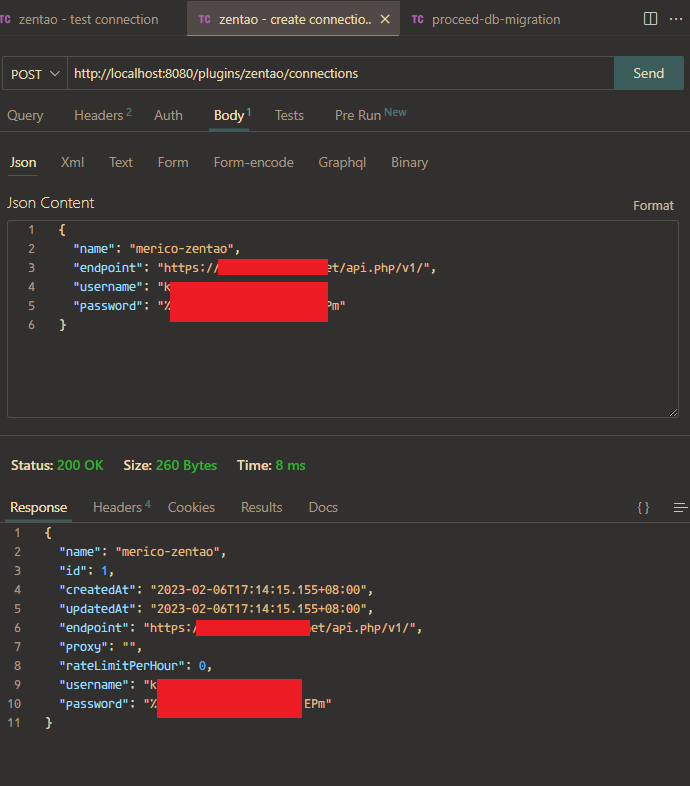
Task: Close the zentao create connection tab
Action: pyautogui.click(x=385, y=19)
